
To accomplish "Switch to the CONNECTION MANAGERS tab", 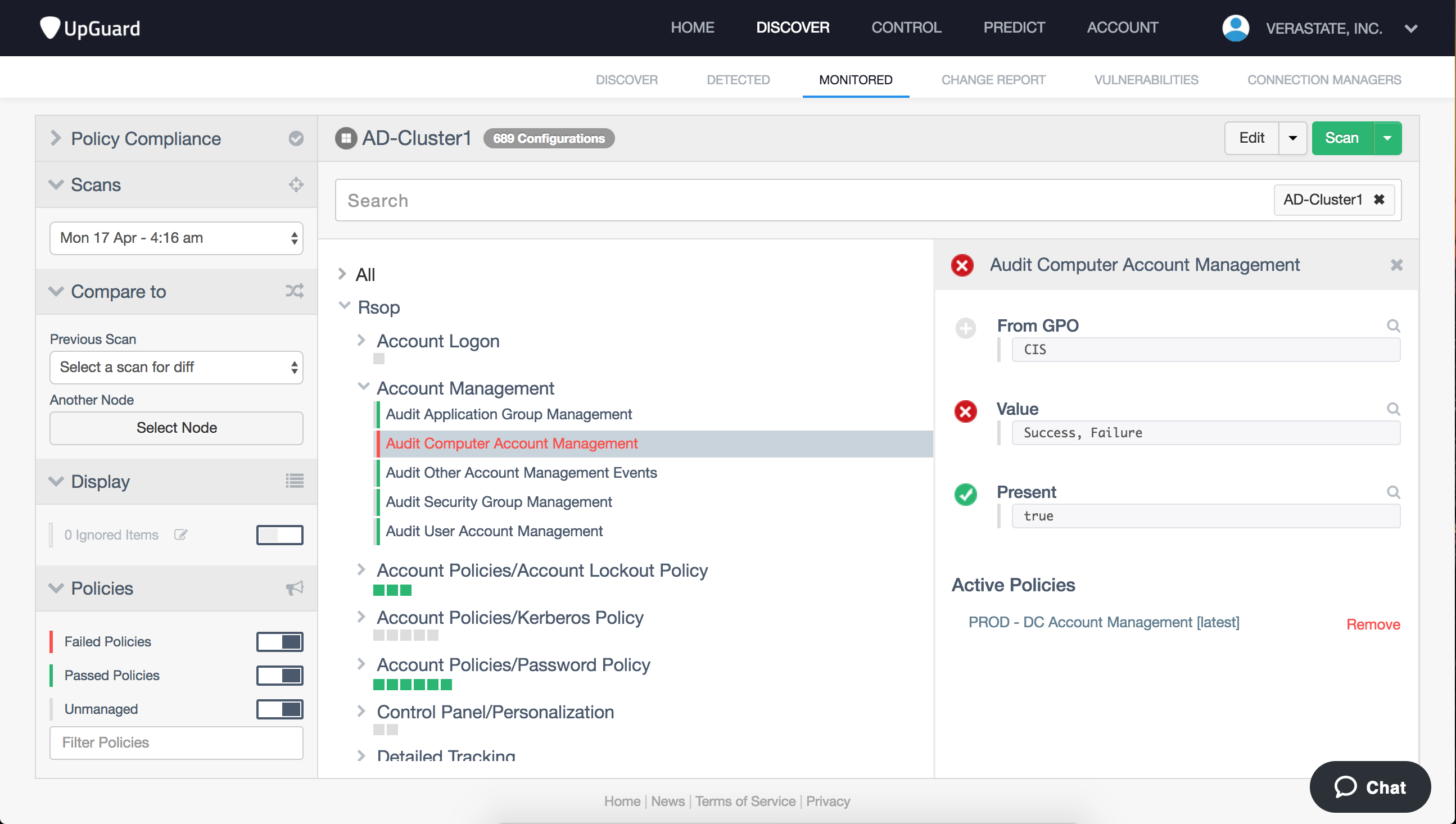I will click(1323, 80).
